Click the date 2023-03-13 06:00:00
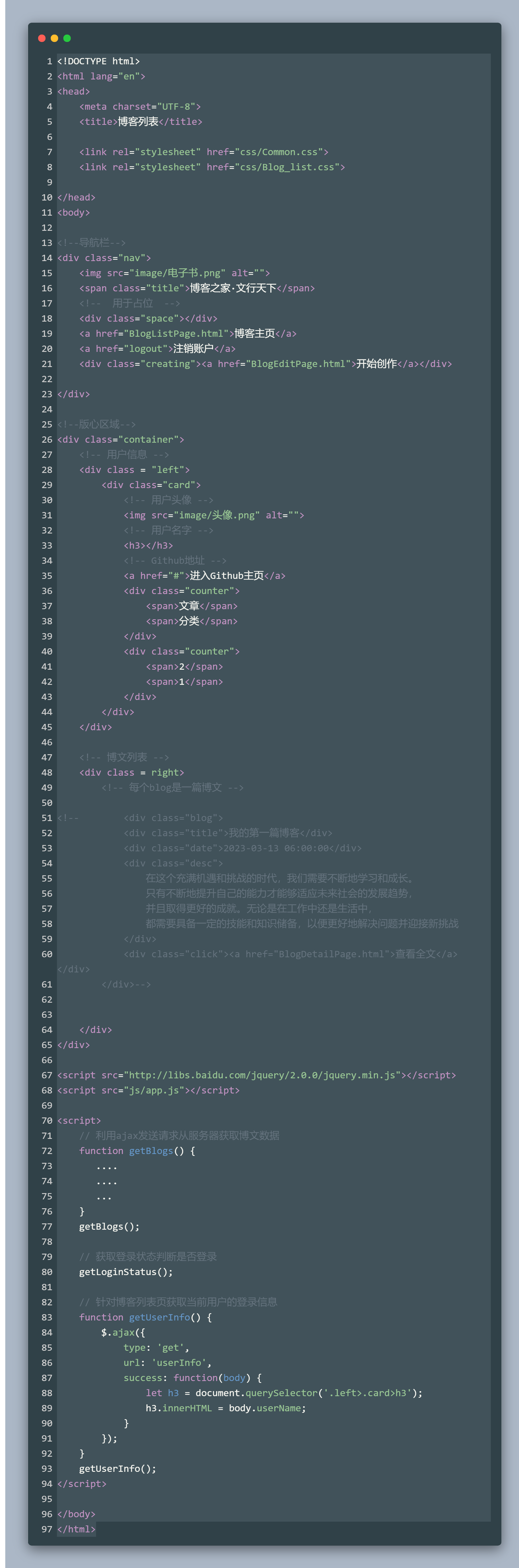This screenshot has height=1568, width=519. (276, 848)
